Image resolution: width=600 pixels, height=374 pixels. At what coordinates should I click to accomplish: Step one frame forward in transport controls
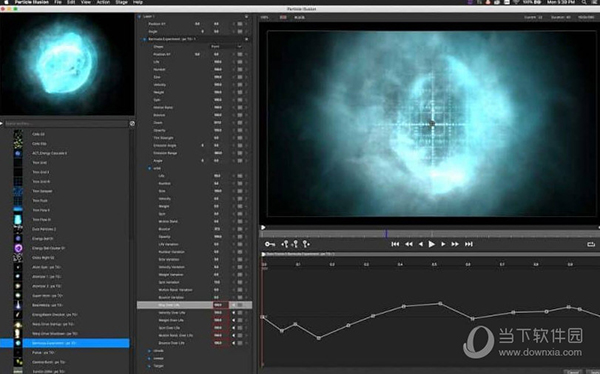point(443,244)
